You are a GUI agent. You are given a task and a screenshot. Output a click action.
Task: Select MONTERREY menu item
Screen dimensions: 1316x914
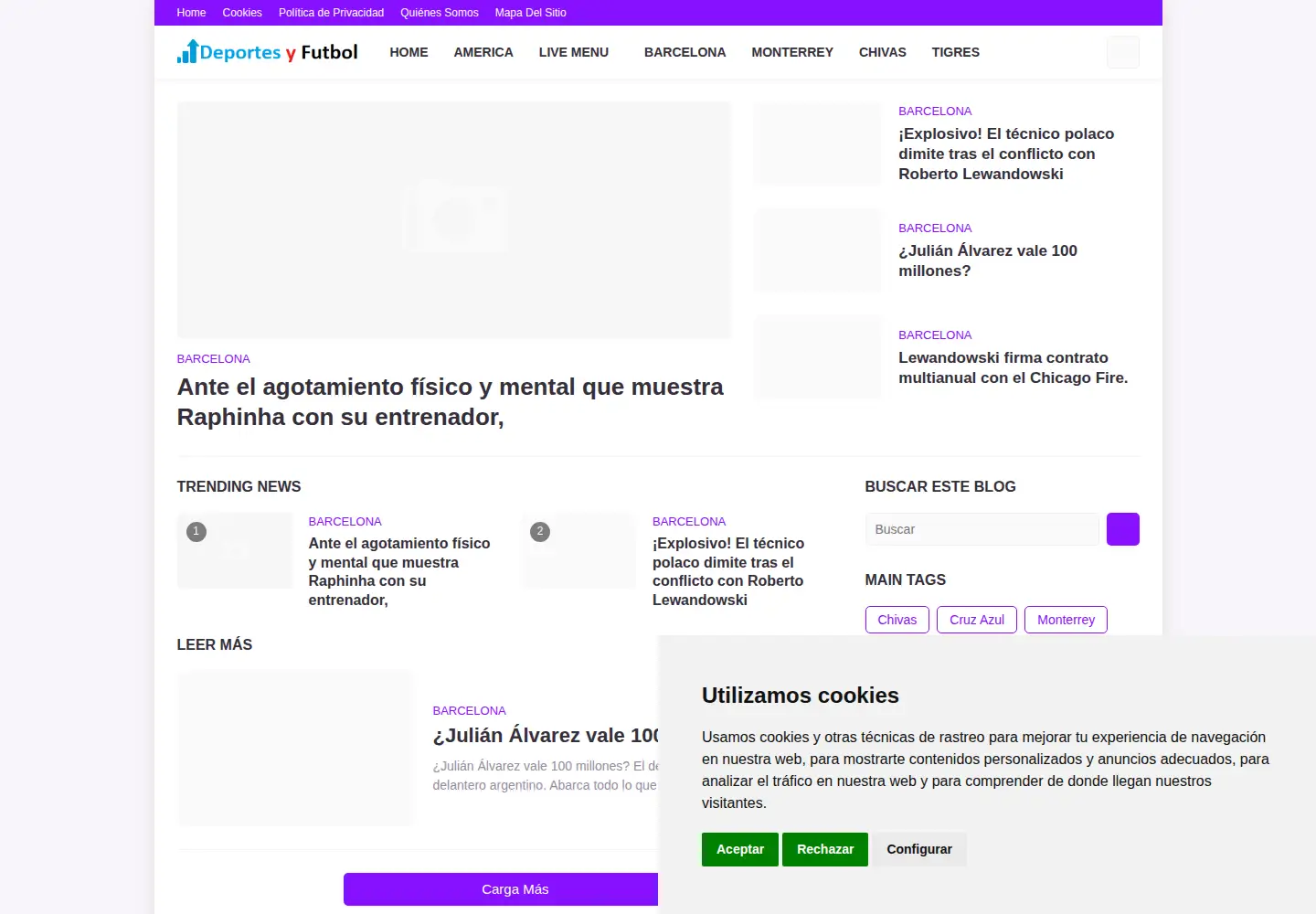(792, 52)
